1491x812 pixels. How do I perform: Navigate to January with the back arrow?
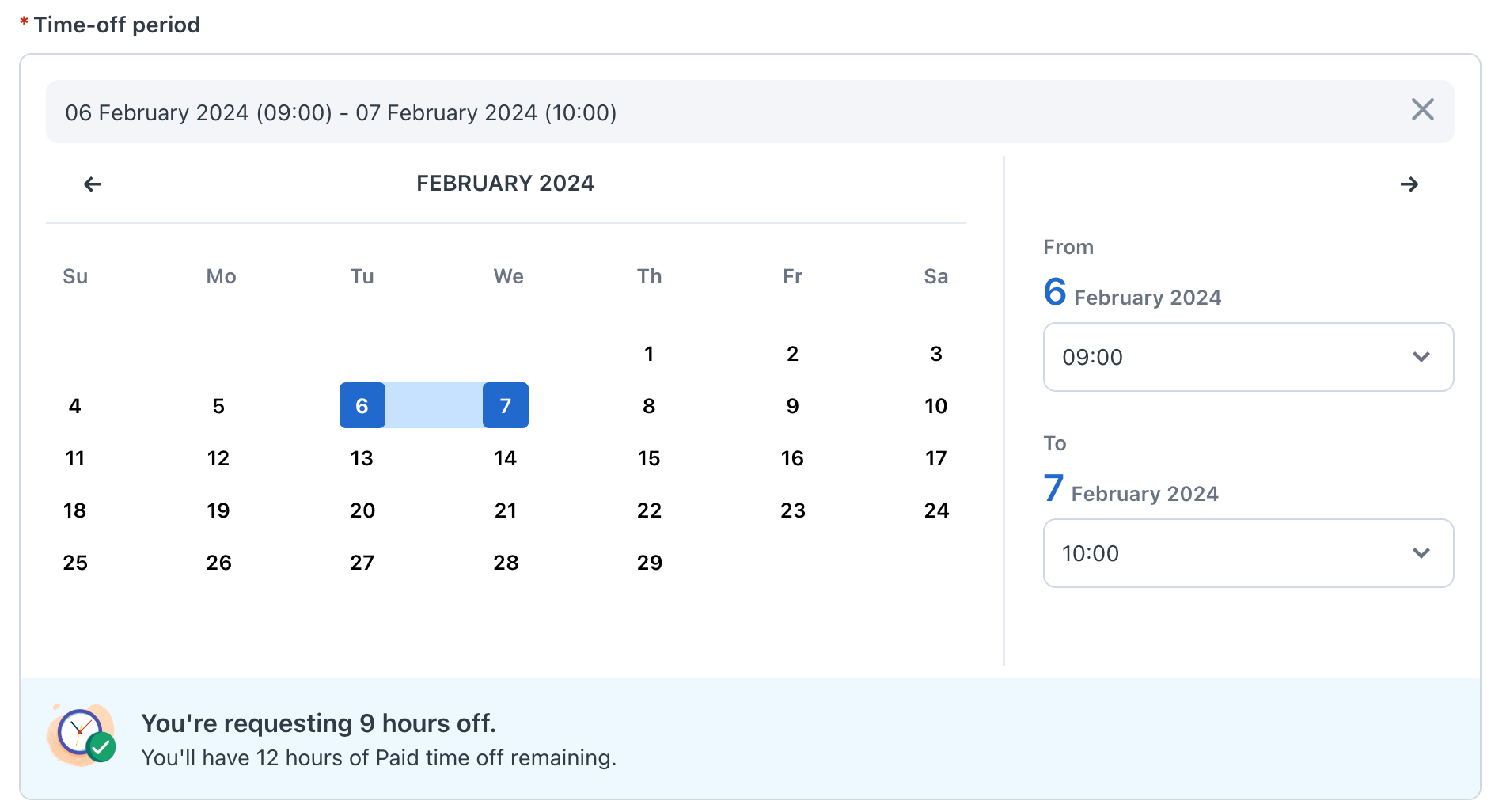click(92, 184)
